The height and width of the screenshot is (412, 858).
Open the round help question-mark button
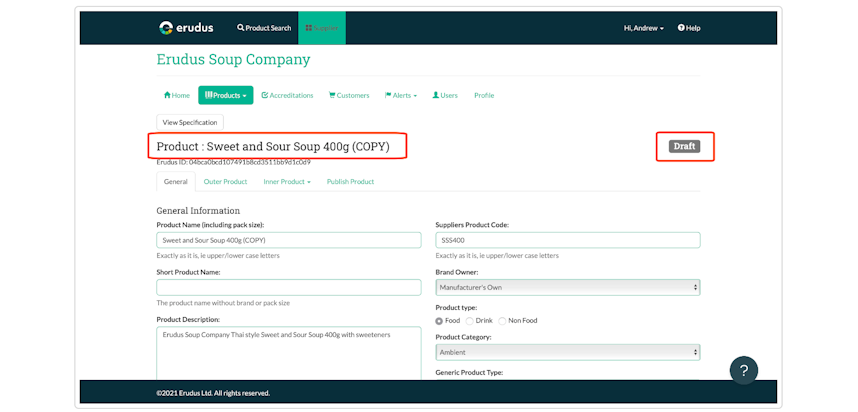[x=744, y=370]
